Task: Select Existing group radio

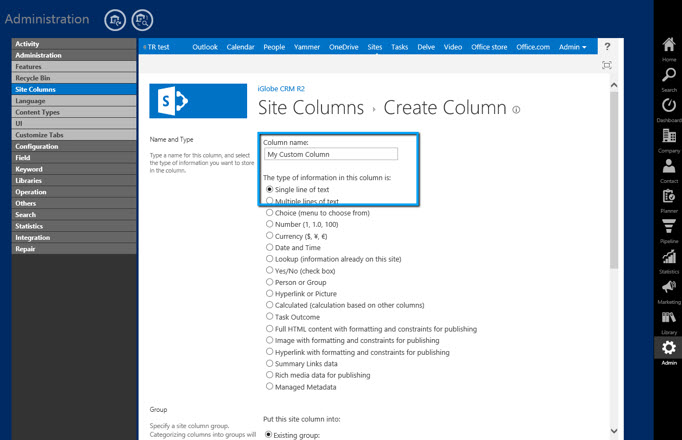Action: [x=268, y=434]
